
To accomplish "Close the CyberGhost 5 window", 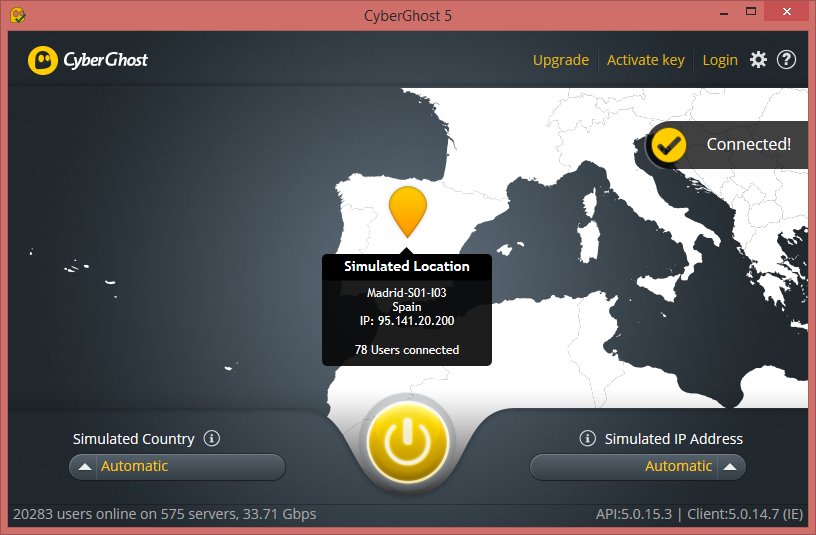I will [x=787, y=12].
